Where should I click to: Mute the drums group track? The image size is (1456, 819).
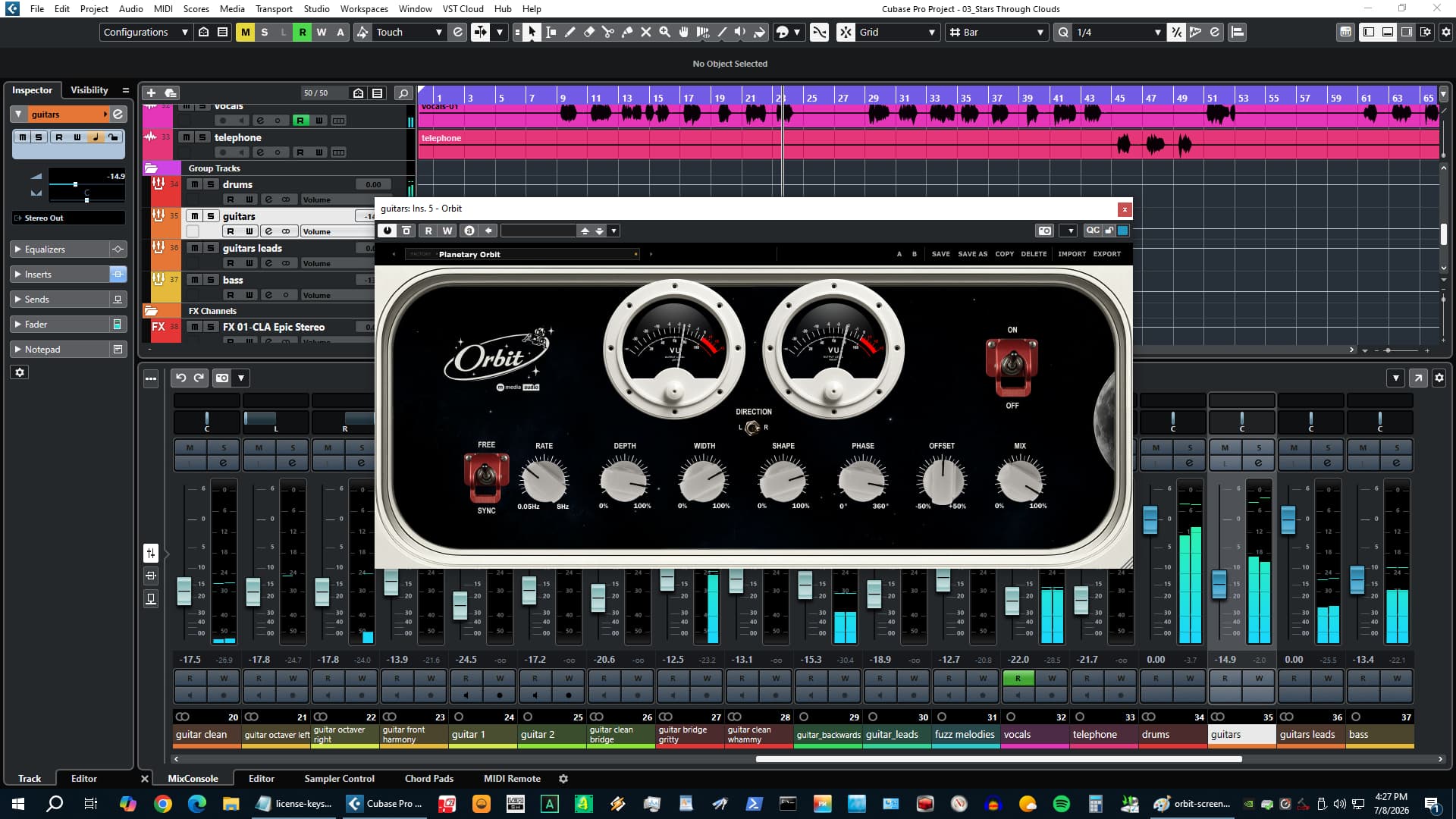[194, 184]
